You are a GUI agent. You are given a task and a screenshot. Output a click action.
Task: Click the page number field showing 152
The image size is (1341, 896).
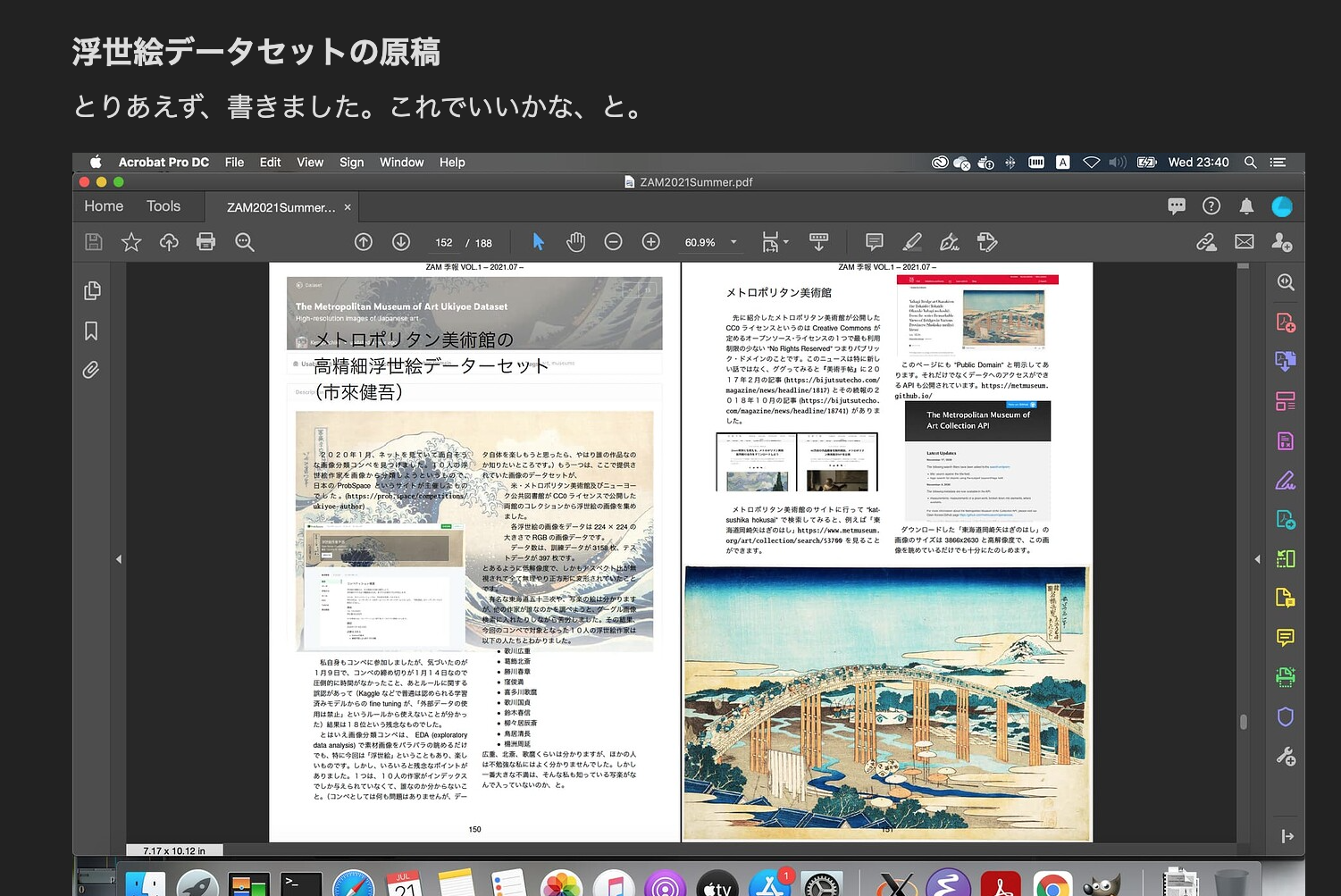click(x=444, y=243)
